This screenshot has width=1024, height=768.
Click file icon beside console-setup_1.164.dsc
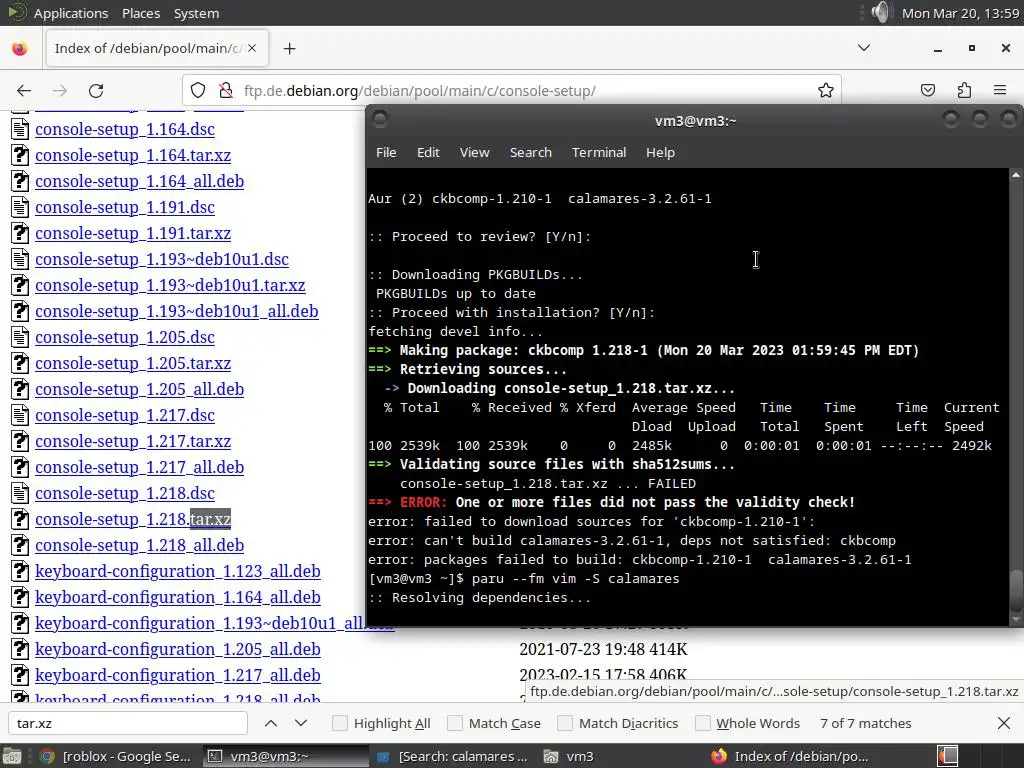pyautogui.click(x=20, y=129)
